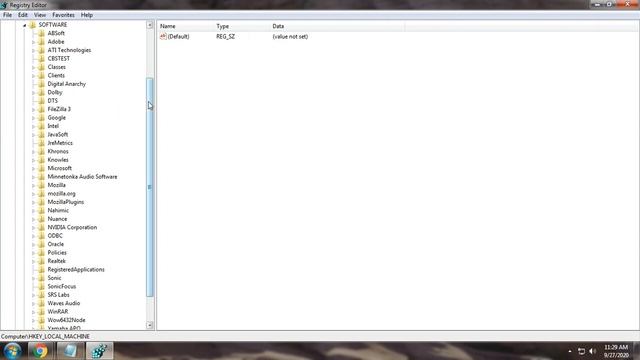The width and height of the screenshot is (640, 360).
Task: Click the tree pane scrollbar thumb
Action: tap(150, 187)
